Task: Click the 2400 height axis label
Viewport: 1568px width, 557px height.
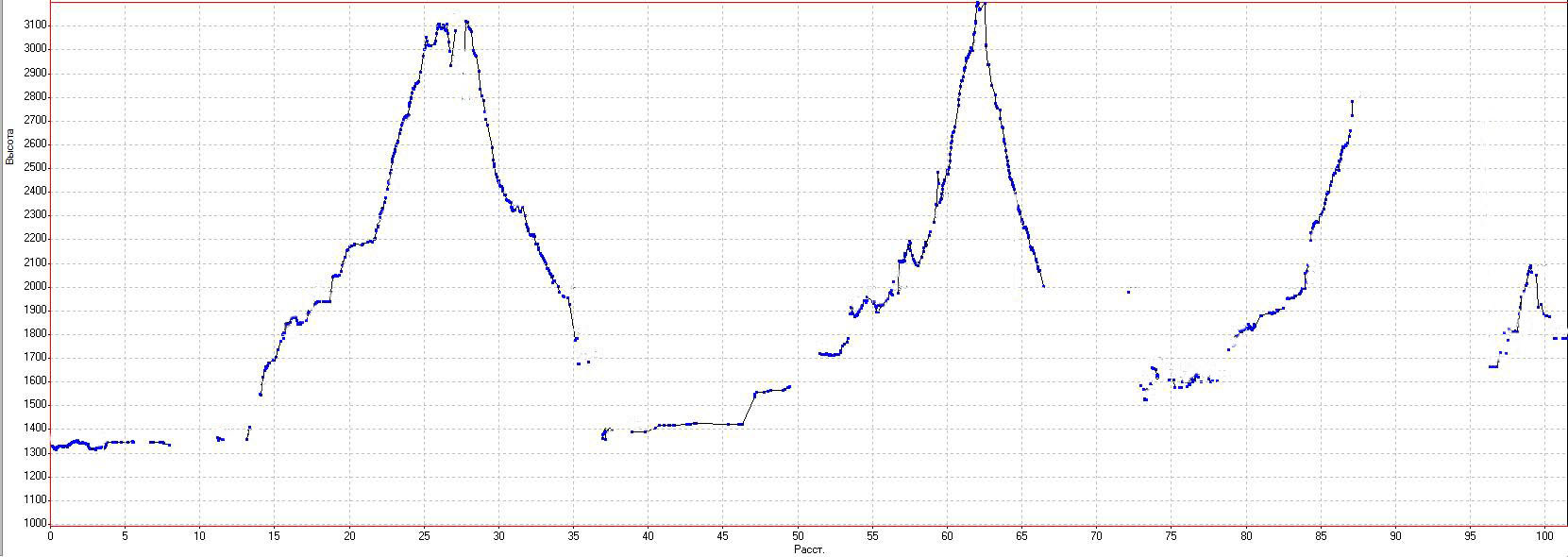Action: (x=34, y=191)
